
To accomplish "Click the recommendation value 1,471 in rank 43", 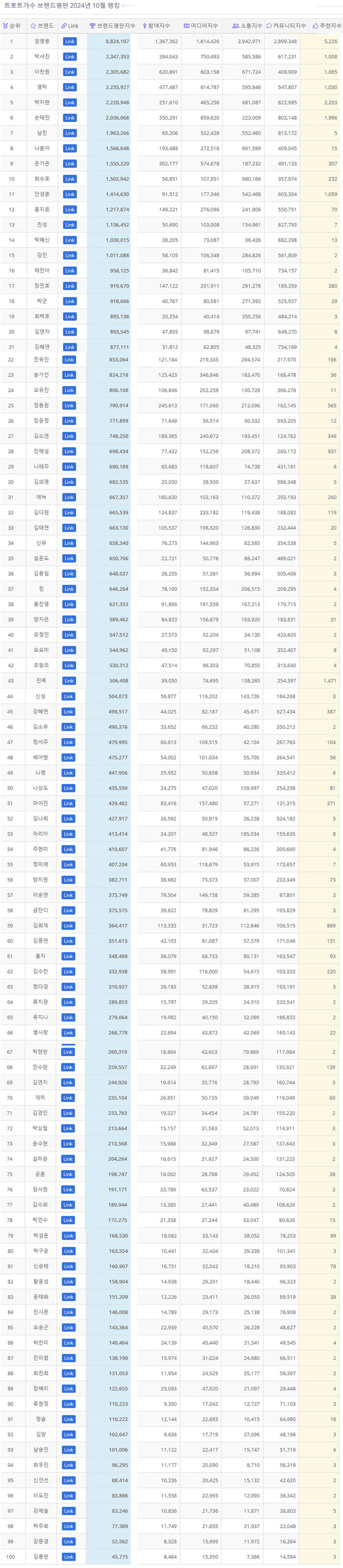I will pyautogui.click(x=330, y=681).
